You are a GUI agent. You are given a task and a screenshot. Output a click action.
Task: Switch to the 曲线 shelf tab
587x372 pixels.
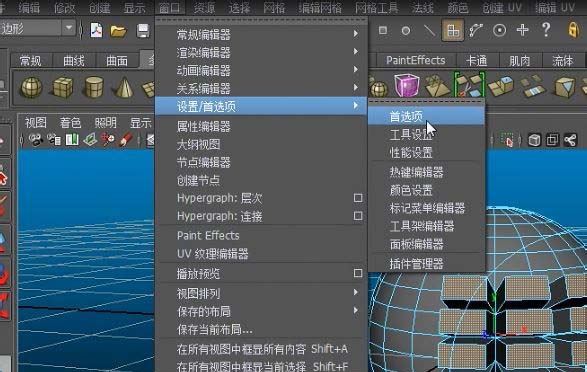[74, 61]
